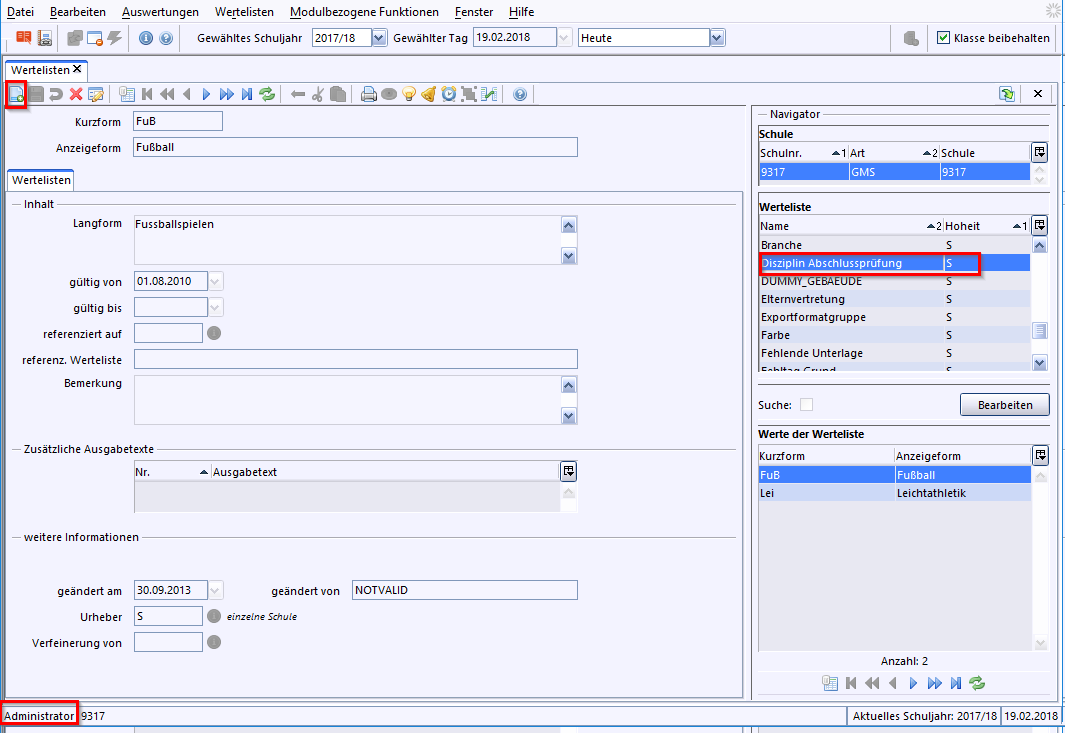Select the Branche row in the Werteliste
Image resolution: width=1065 pixels, height=733 pixels.
pyautogui.click(x=895, y=245)
